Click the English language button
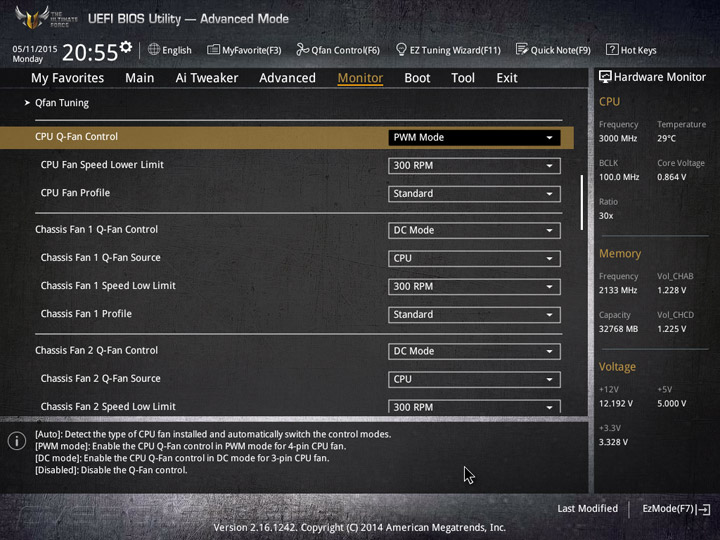 [x=177, y=50]
